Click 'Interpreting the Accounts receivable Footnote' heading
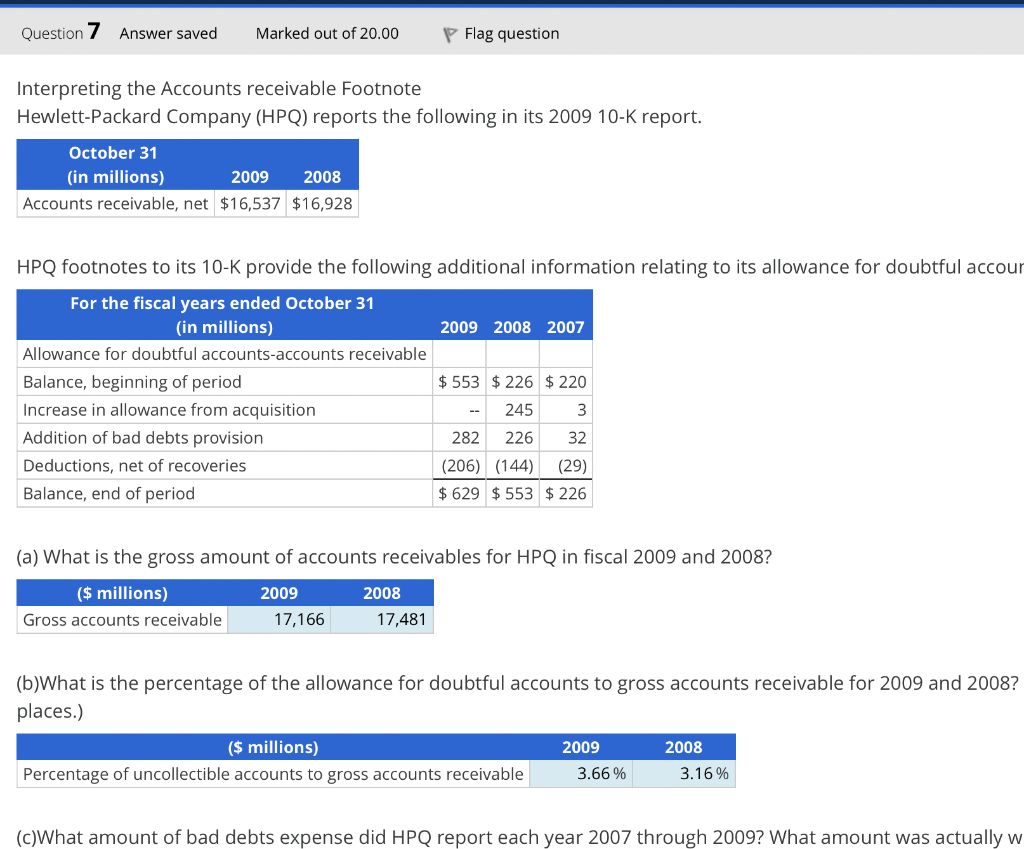1024x849 pixels. 219,88
